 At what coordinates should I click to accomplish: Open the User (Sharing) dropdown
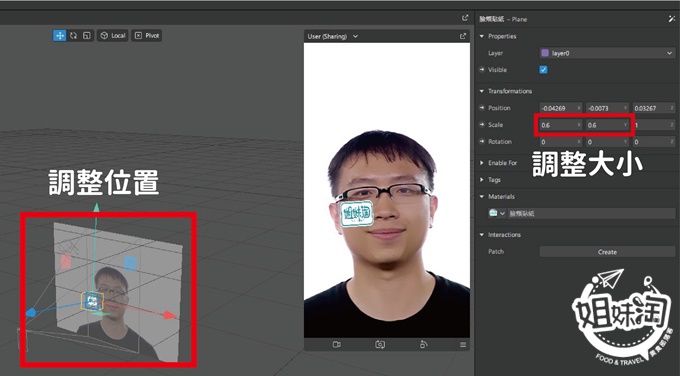[x=333, y=36]
